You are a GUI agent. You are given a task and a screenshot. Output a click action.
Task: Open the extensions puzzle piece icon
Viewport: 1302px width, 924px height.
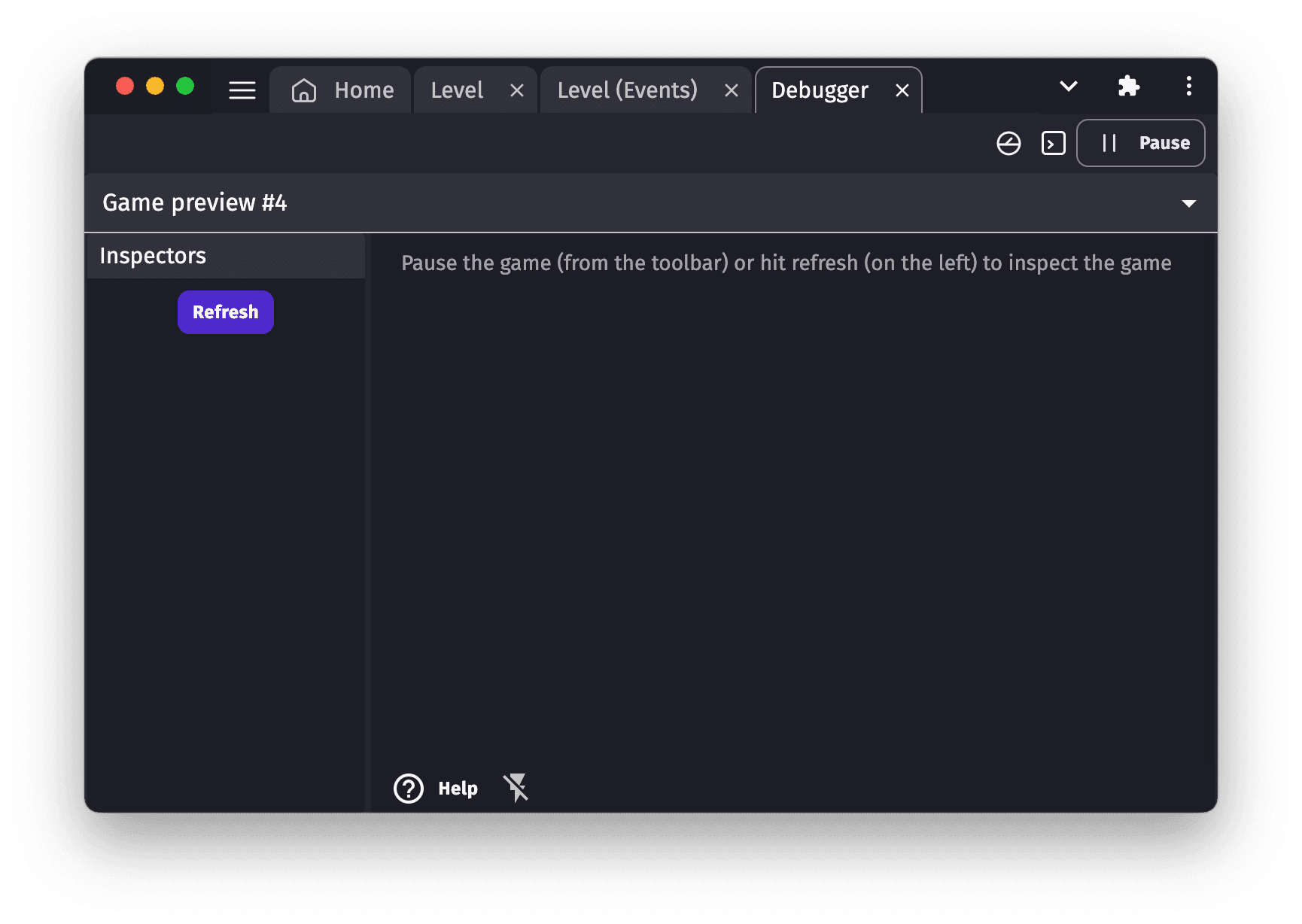coord(1128,87)
